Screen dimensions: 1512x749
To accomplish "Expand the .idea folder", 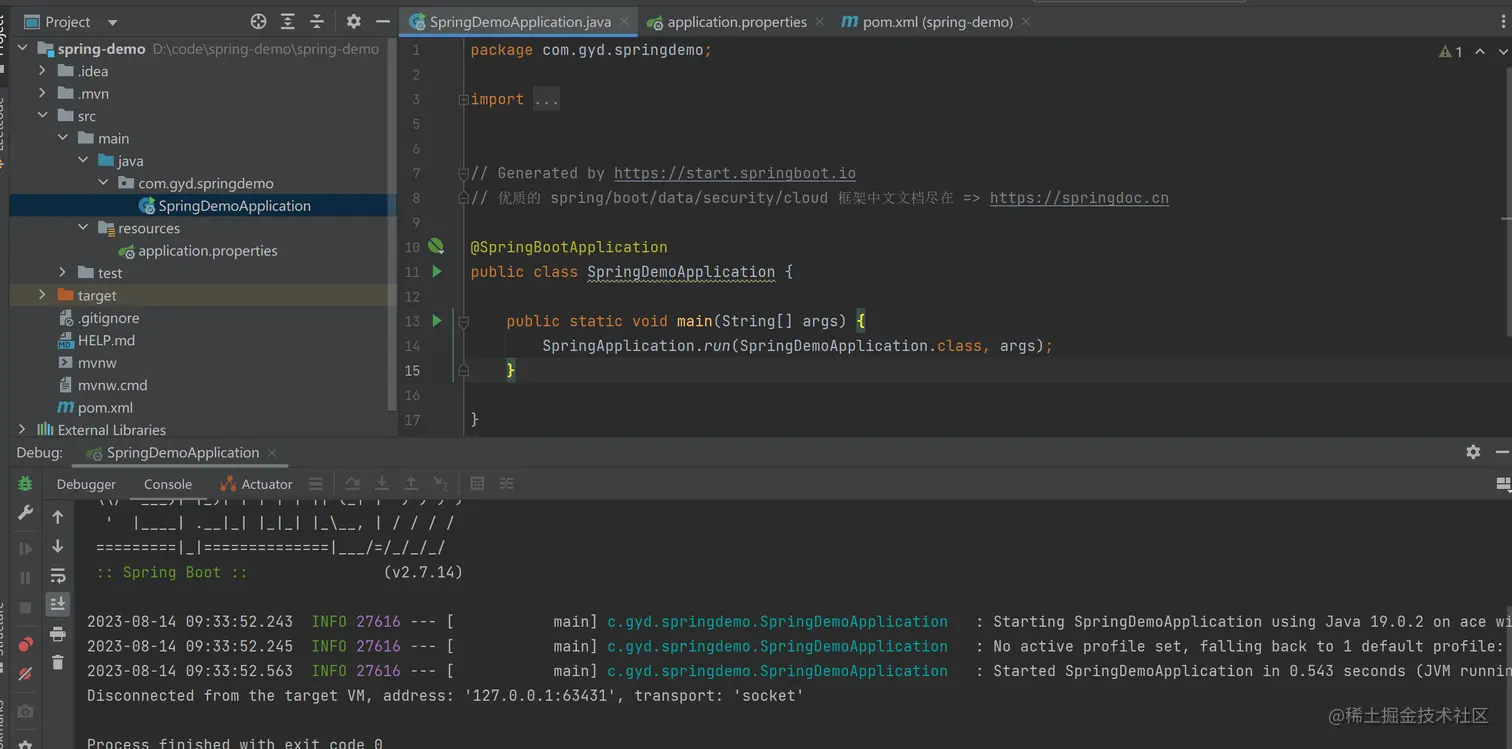I will [x=42, y=71].
